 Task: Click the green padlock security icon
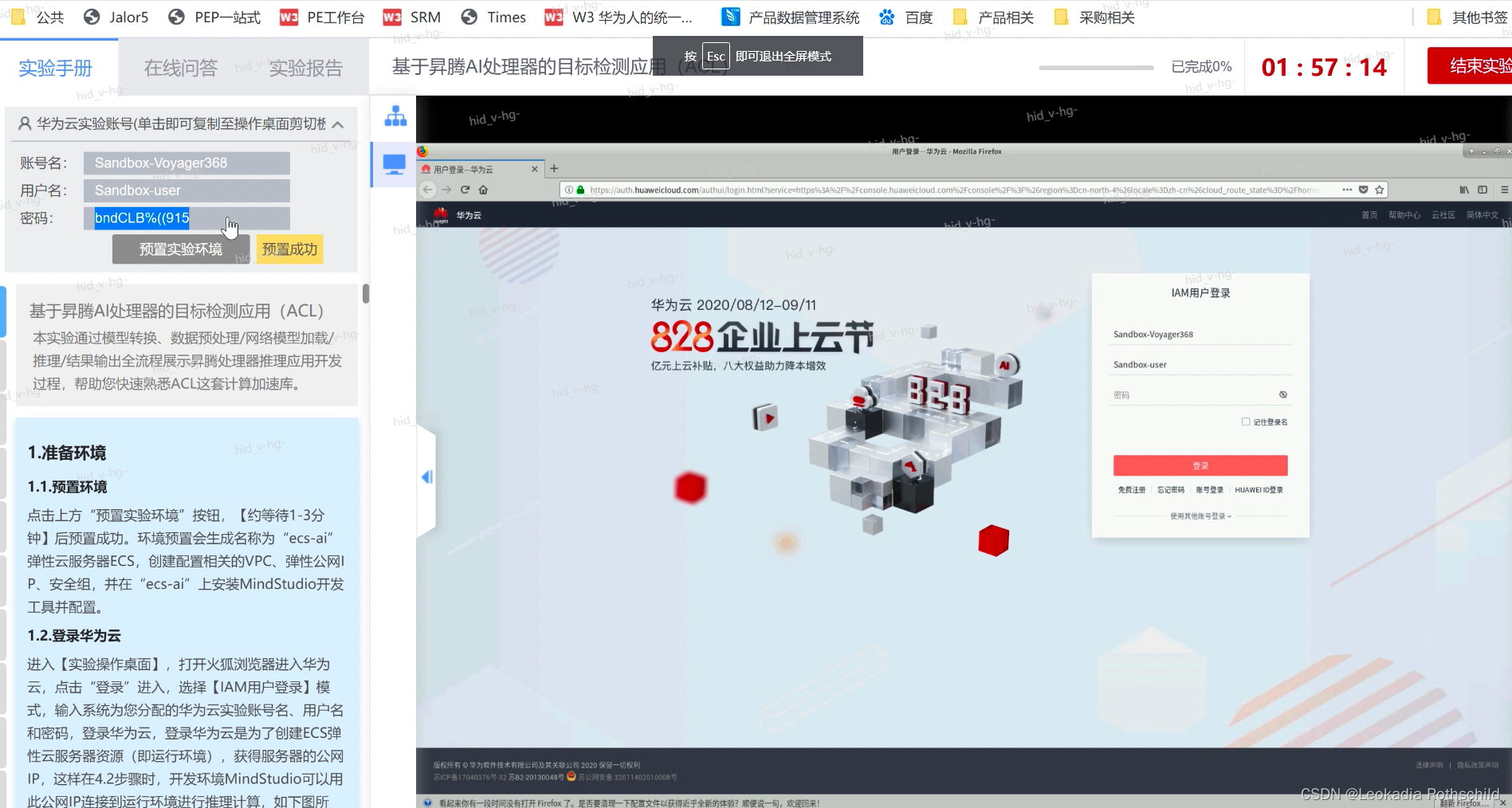pos(580,190)
